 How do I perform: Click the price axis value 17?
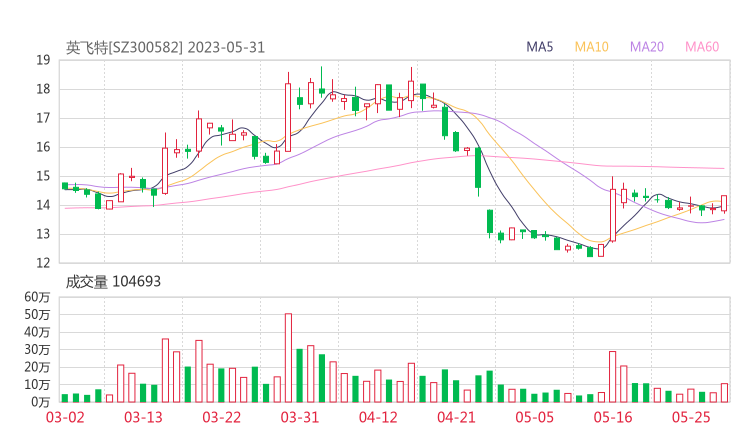click(x=43, y=118)
